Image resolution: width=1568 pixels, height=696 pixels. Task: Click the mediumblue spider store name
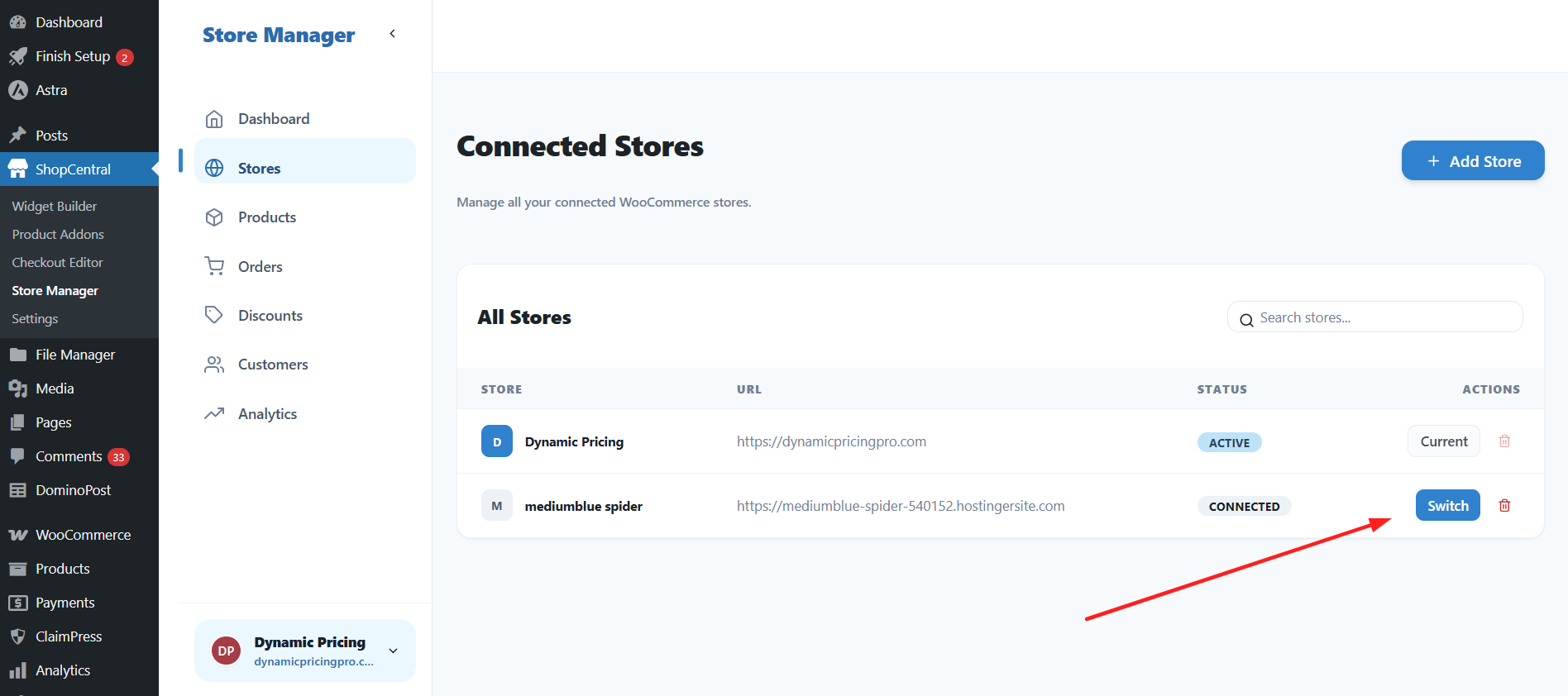(x=583, y=506)
